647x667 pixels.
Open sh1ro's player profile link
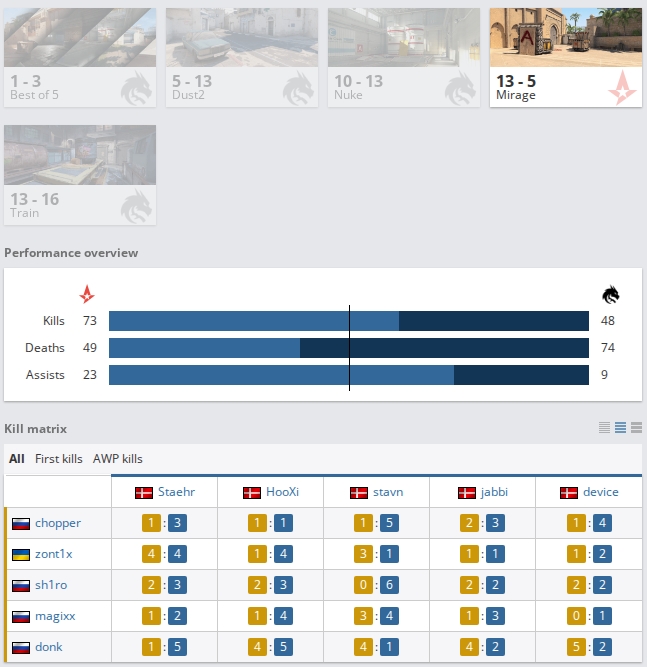[x=51, y=585]
